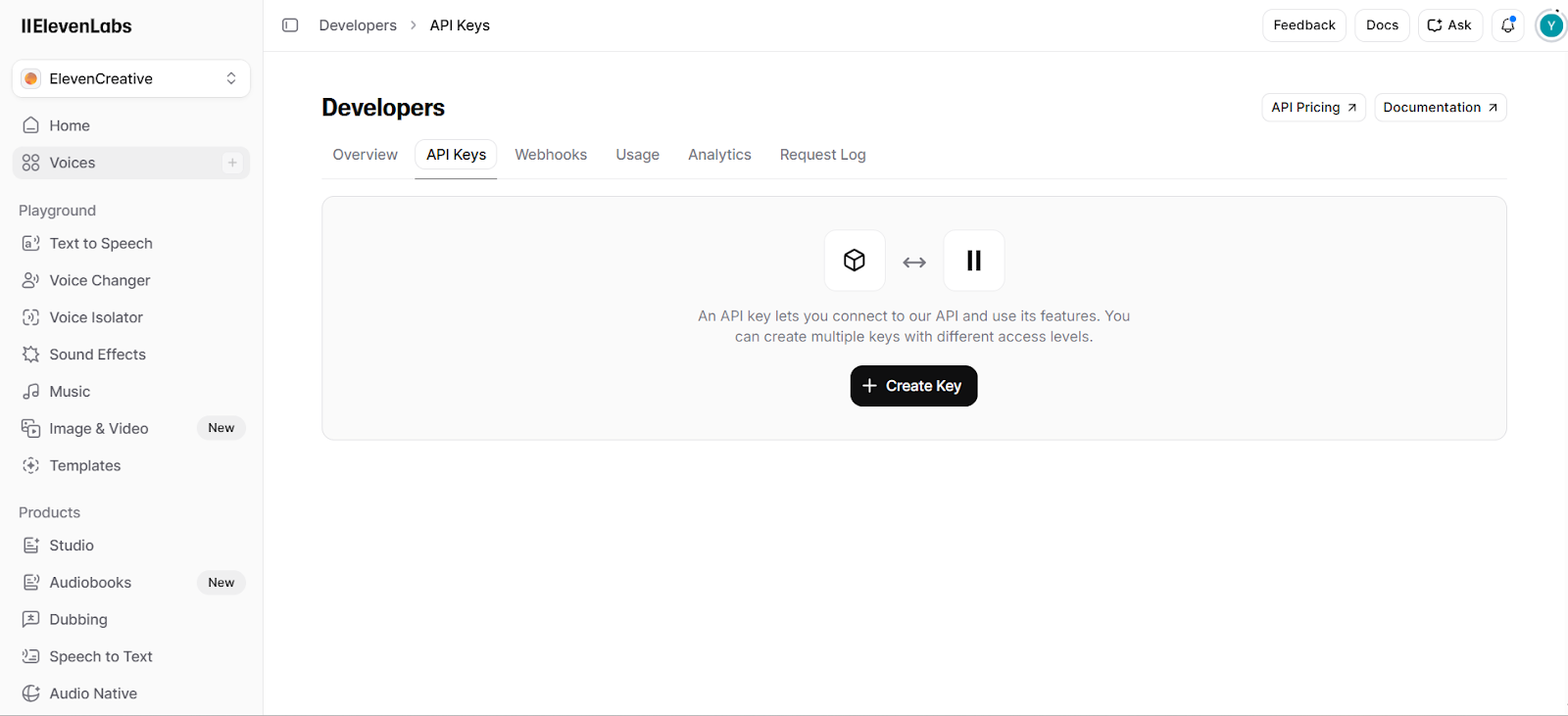The width and height of the screenshot is (1568, 716).
Task: Open the API Pricing link
Action: click(1313, 108)
